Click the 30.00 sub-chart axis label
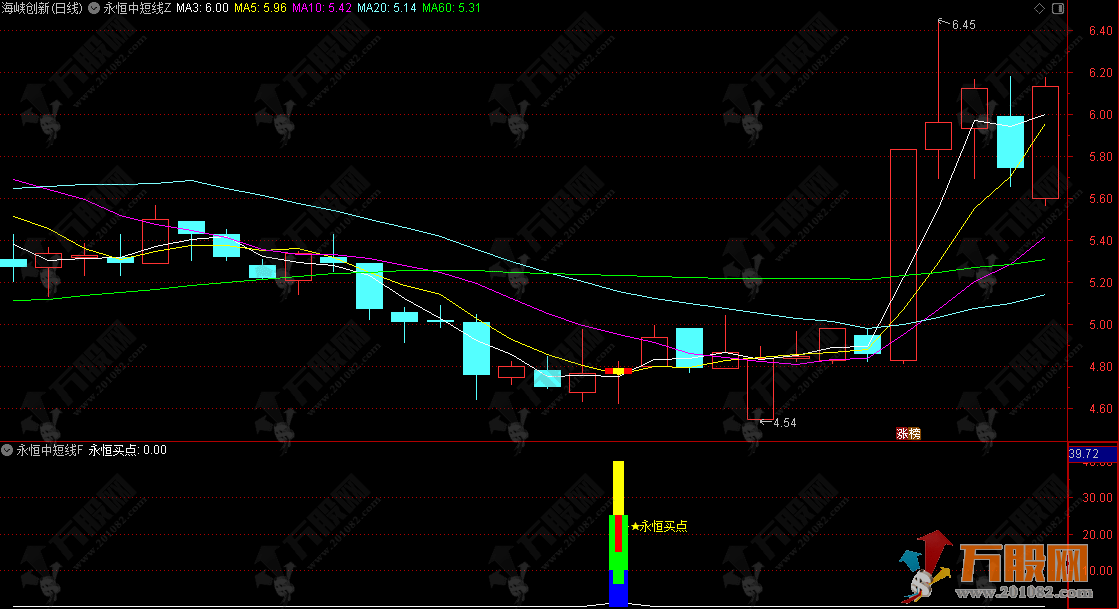 [1098, 498]
